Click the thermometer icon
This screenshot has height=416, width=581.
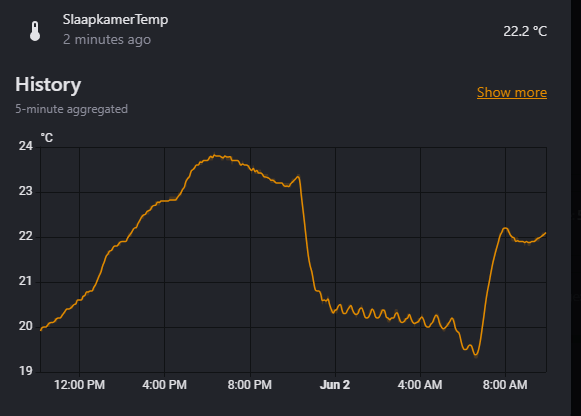coord(35,31)
